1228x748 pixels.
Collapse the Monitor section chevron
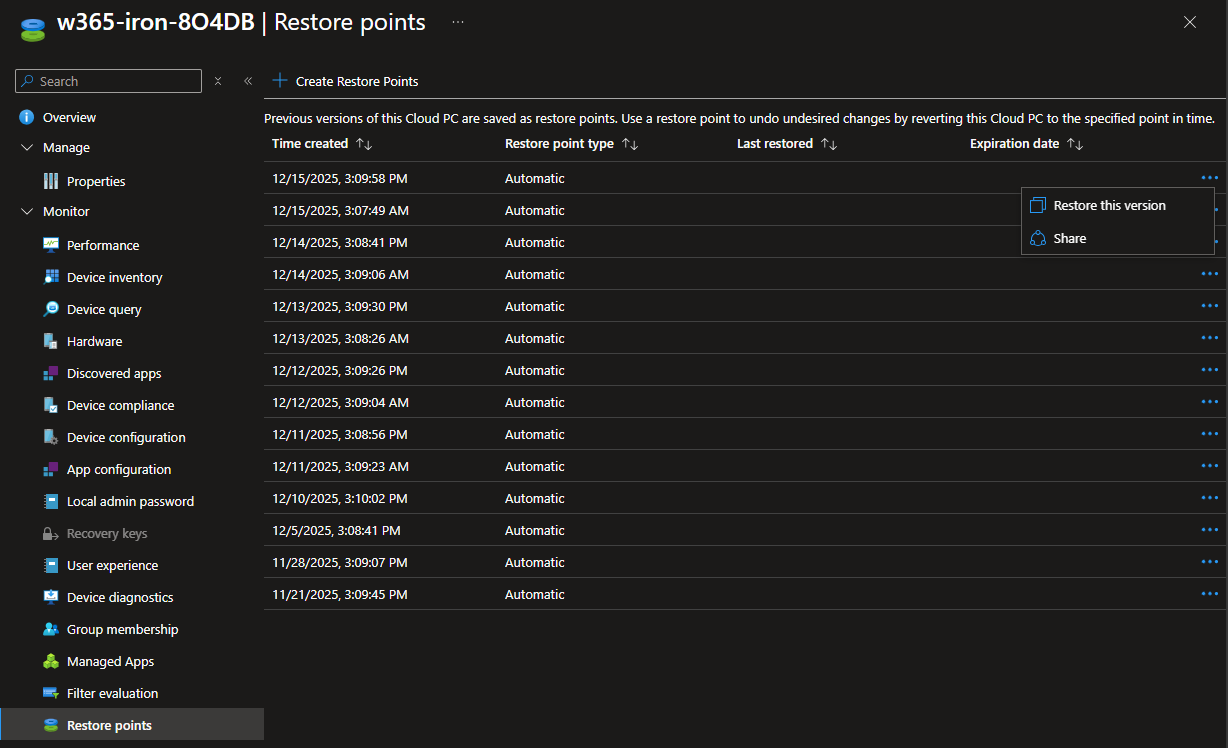click(x=27, y=211)
